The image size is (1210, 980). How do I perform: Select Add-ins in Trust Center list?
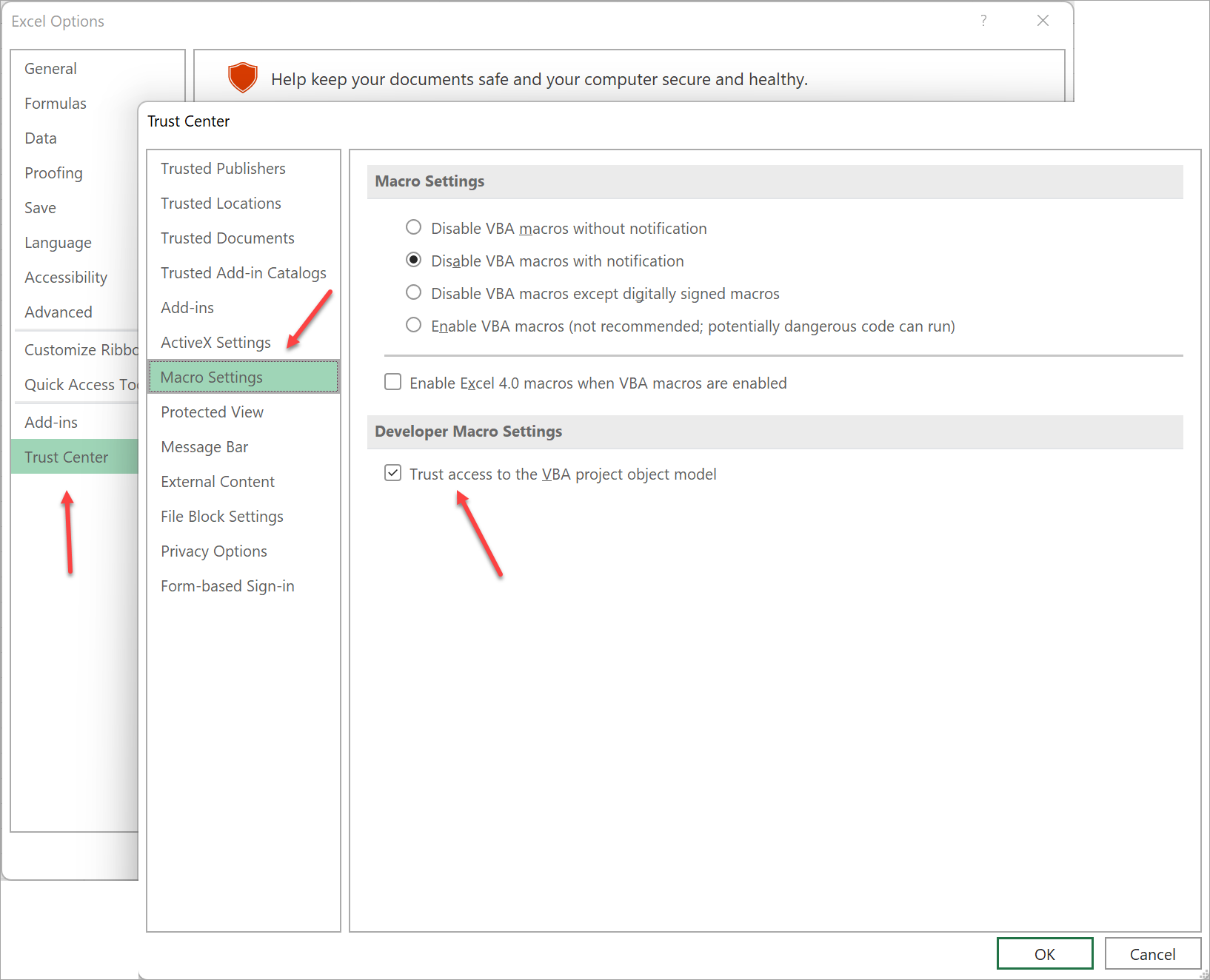pyautogui.click(x=244, y=308)
